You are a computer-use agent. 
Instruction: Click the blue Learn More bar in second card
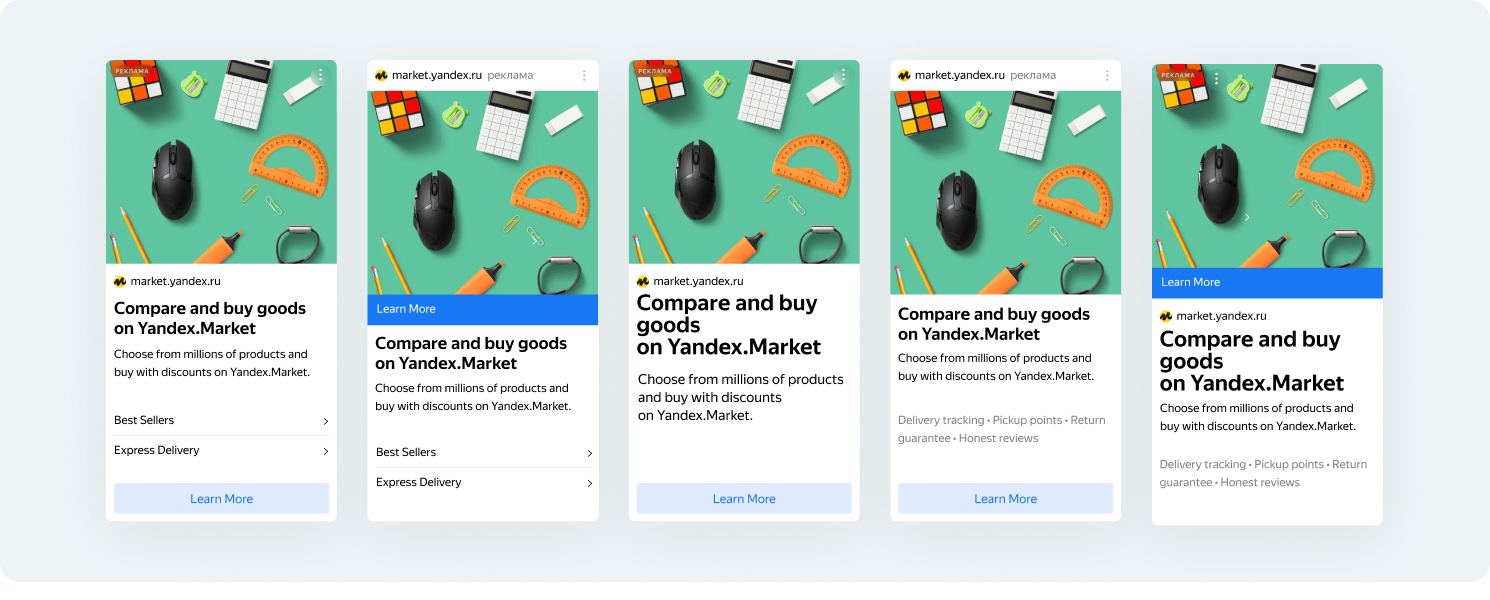(x=483, y=310)
